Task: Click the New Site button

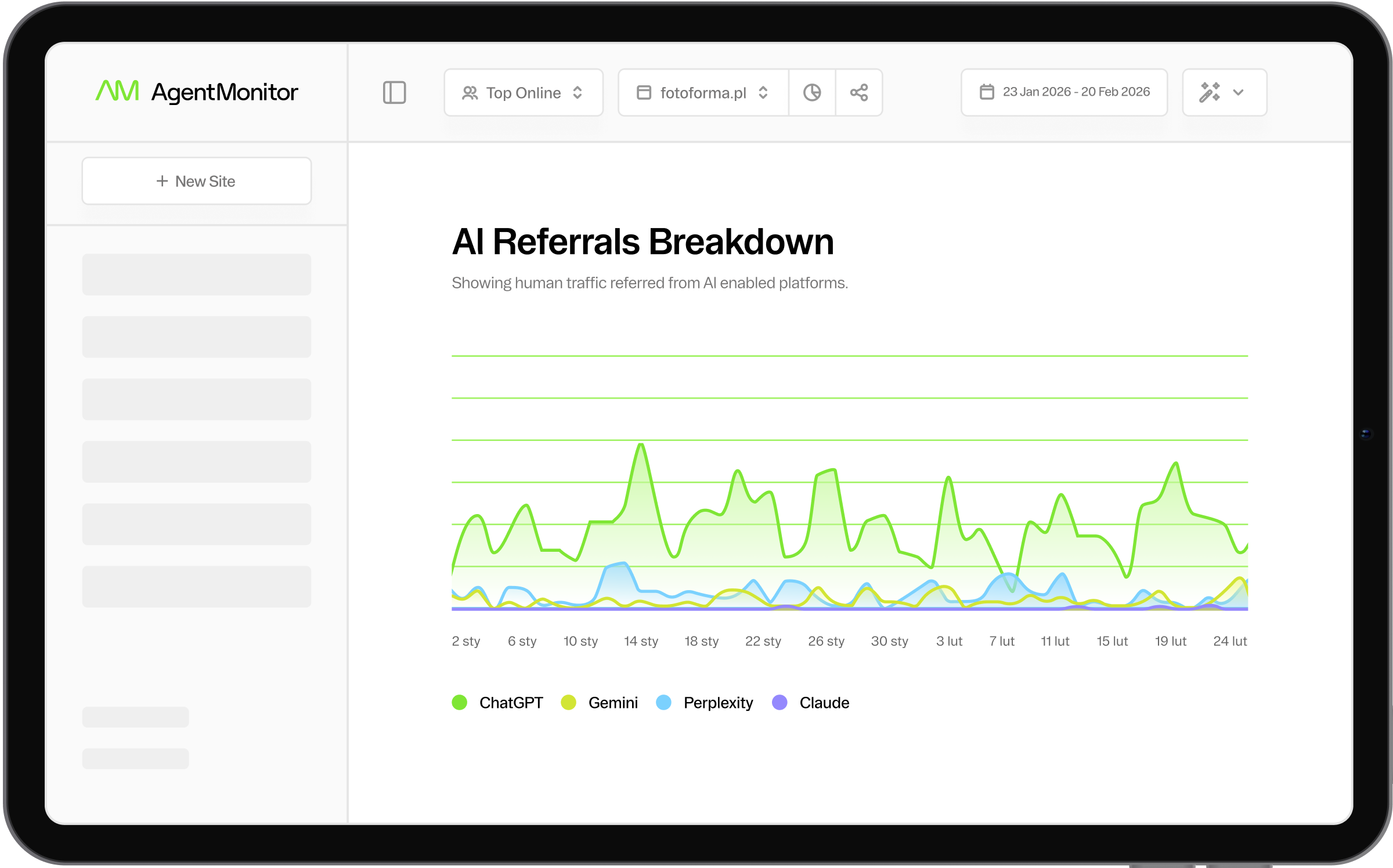Action: [x=196, y=180]
